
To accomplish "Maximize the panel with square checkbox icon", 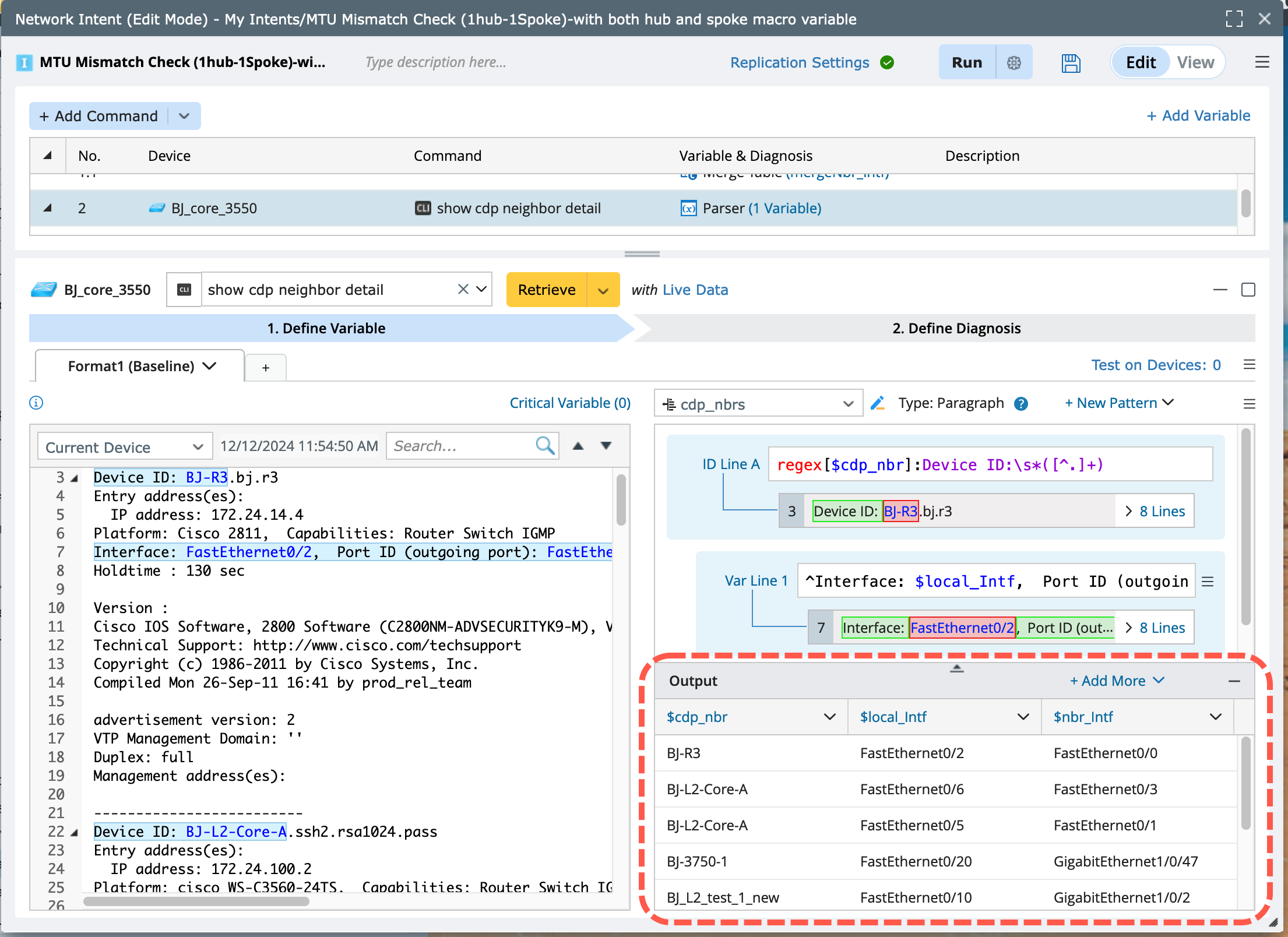I will pyautogui.click(x=1248, y=290).
